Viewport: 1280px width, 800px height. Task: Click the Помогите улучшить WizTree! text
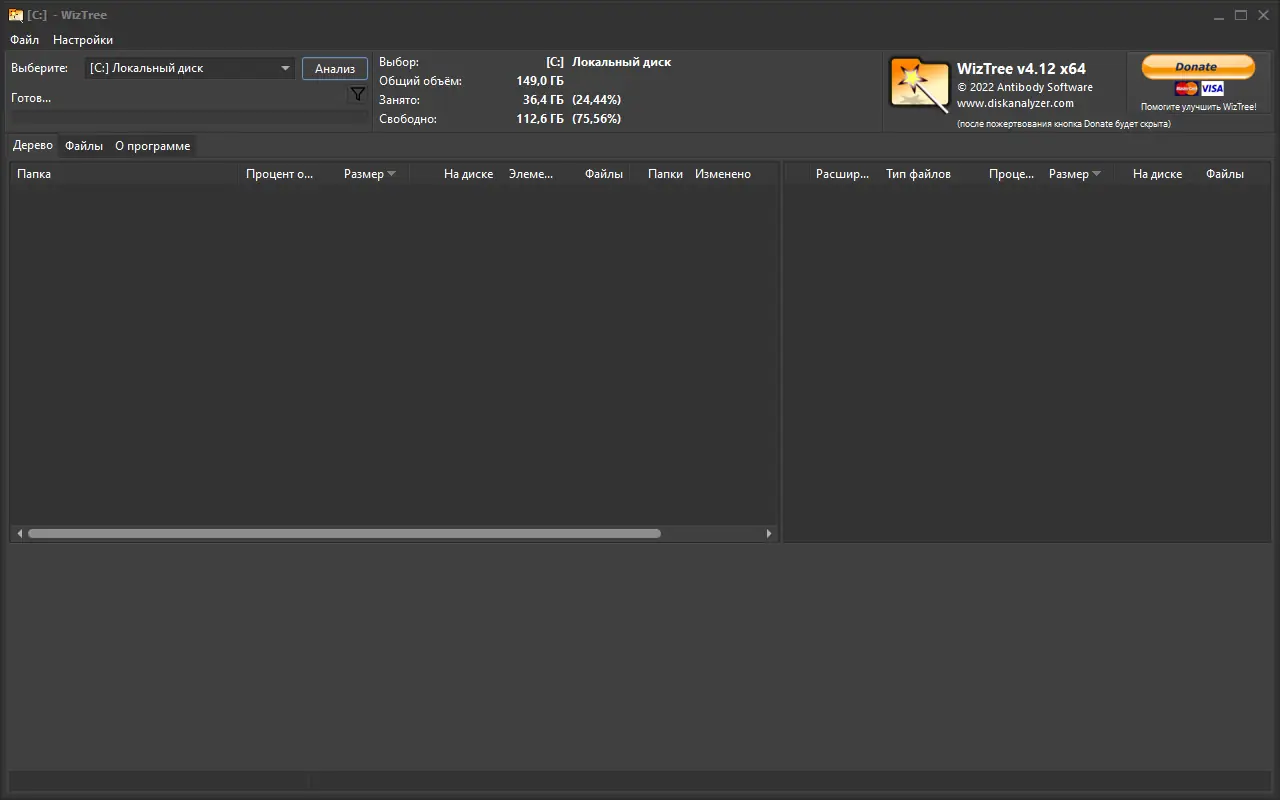[1198, 107]
